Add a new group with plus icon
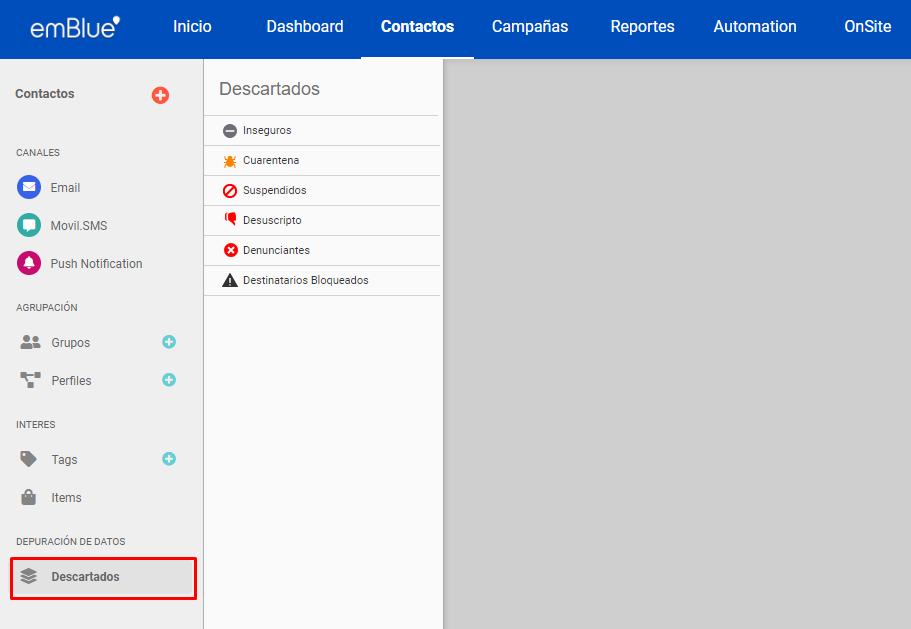 point(169,342)
